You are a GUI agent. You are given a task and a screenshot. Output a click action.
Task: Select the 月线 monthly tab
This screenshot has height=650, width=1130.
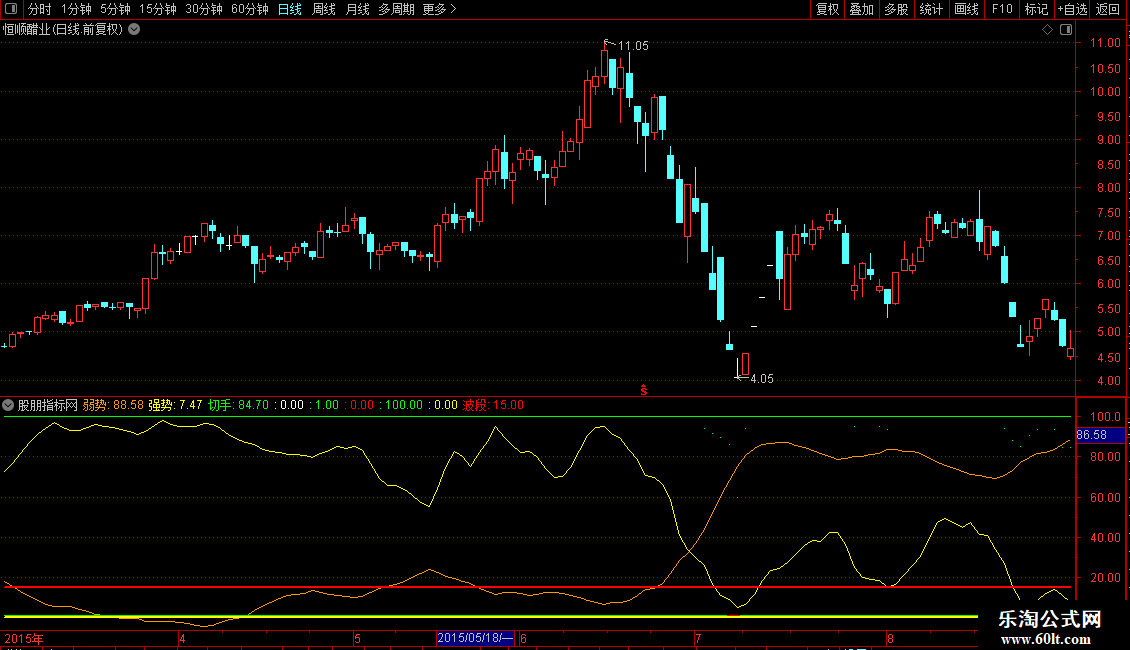click(x=357, y=9)
